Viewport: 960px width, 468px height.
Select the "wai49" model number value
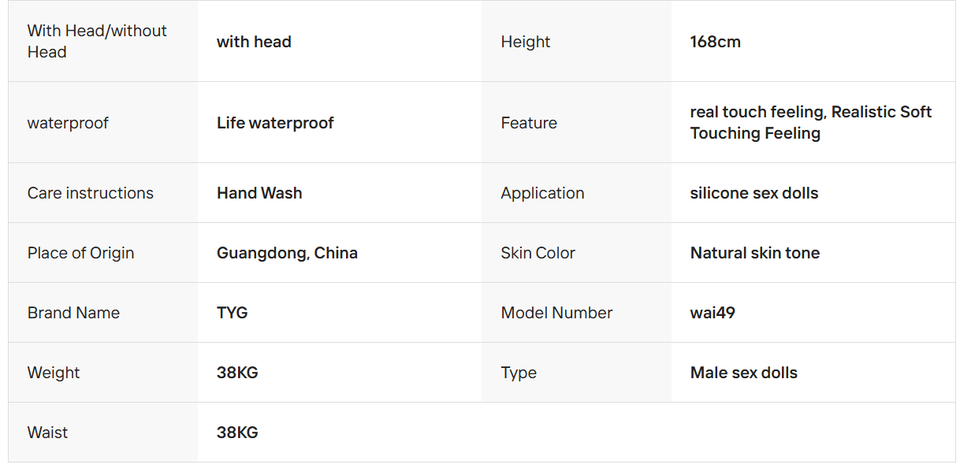point(713,313)
